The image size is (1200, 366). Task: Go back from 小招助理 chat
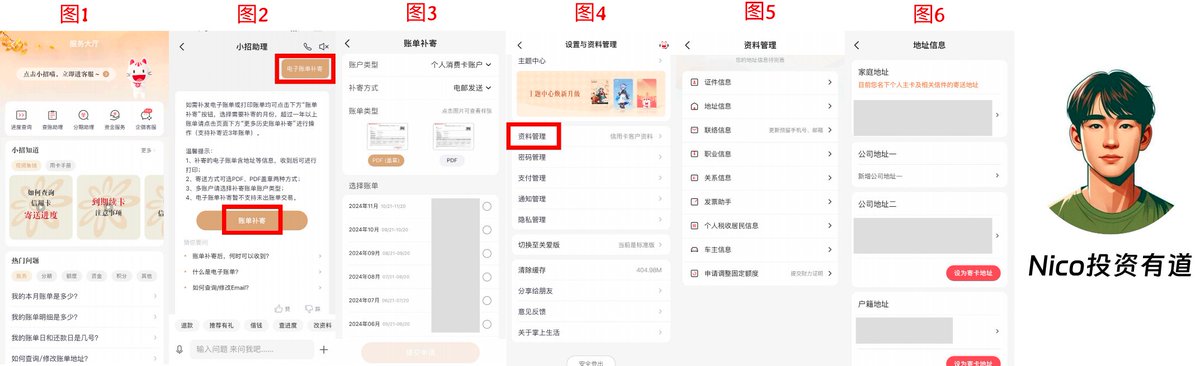(182, 47)
